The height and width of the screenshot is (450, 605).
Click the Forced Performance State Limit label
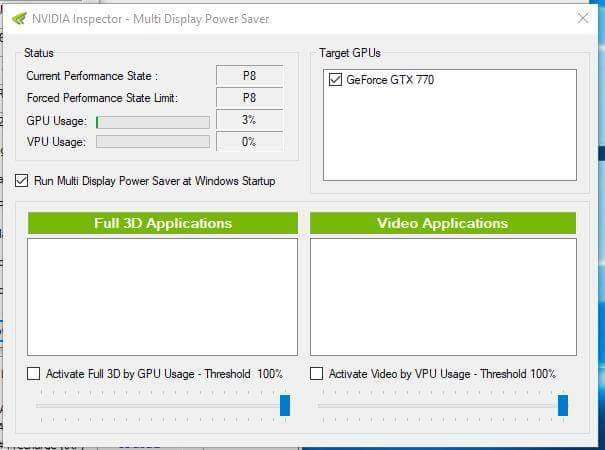coord(102,98)
